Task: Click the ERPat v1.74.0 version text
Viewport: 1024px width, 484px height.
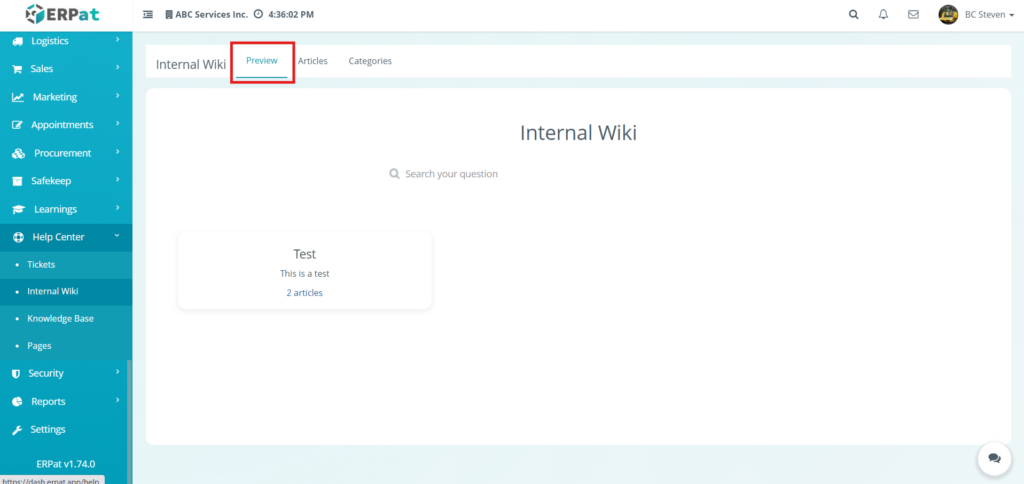Action: tap(66, 464)
